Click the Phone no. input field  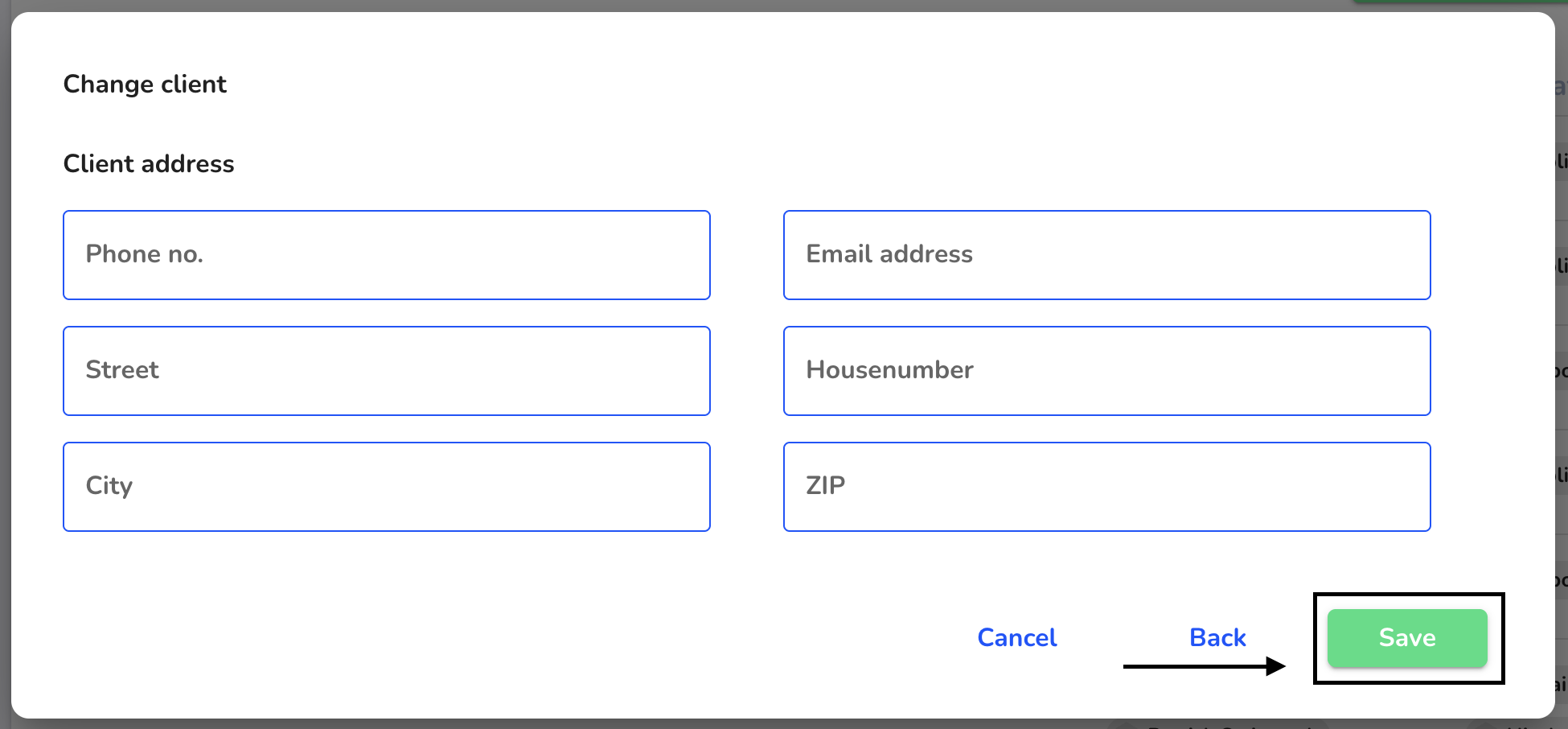387,255
